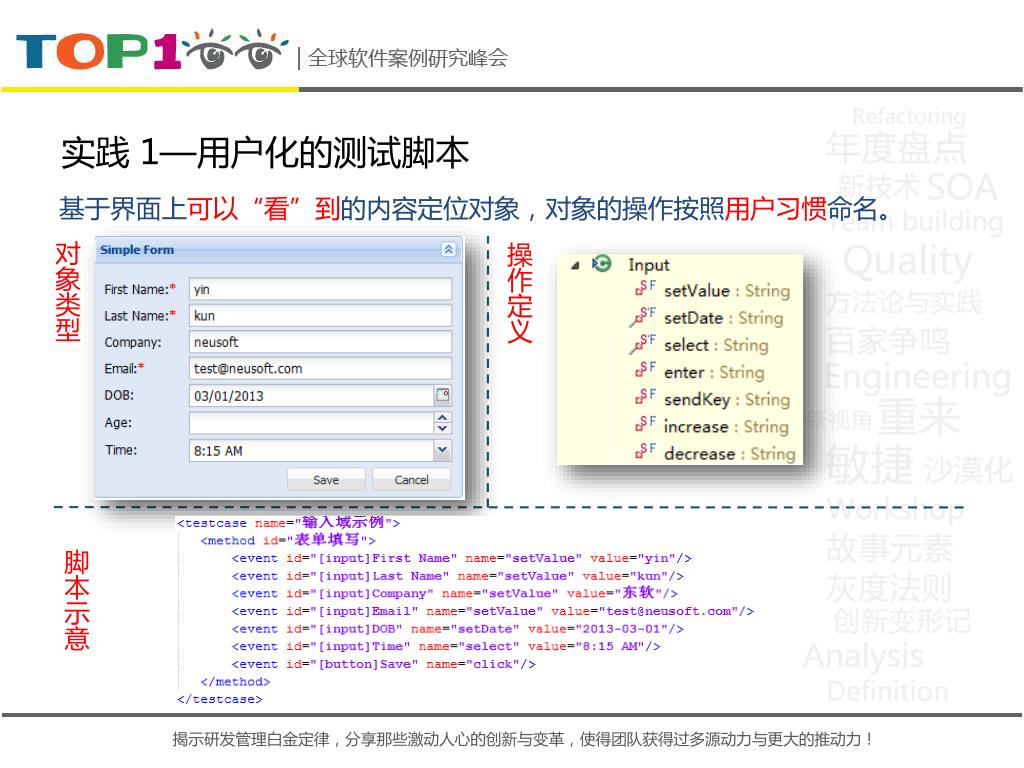
Task: Select sendKey : String member
Action: (x=727, y=399)
